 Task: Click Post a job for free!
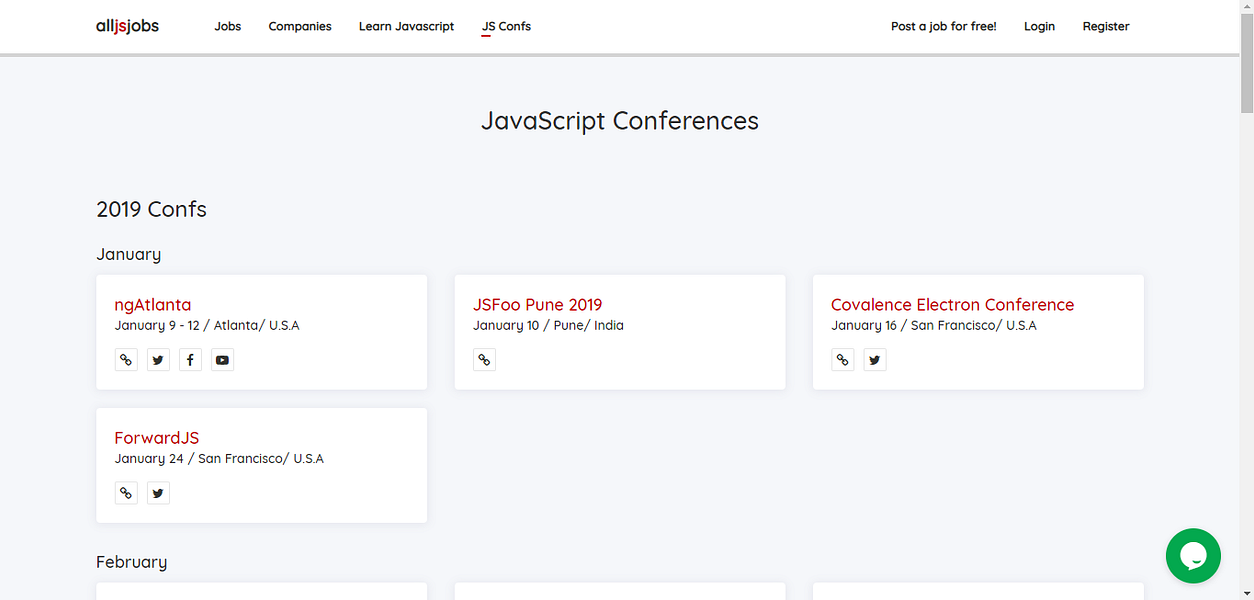tap(944, 26)
